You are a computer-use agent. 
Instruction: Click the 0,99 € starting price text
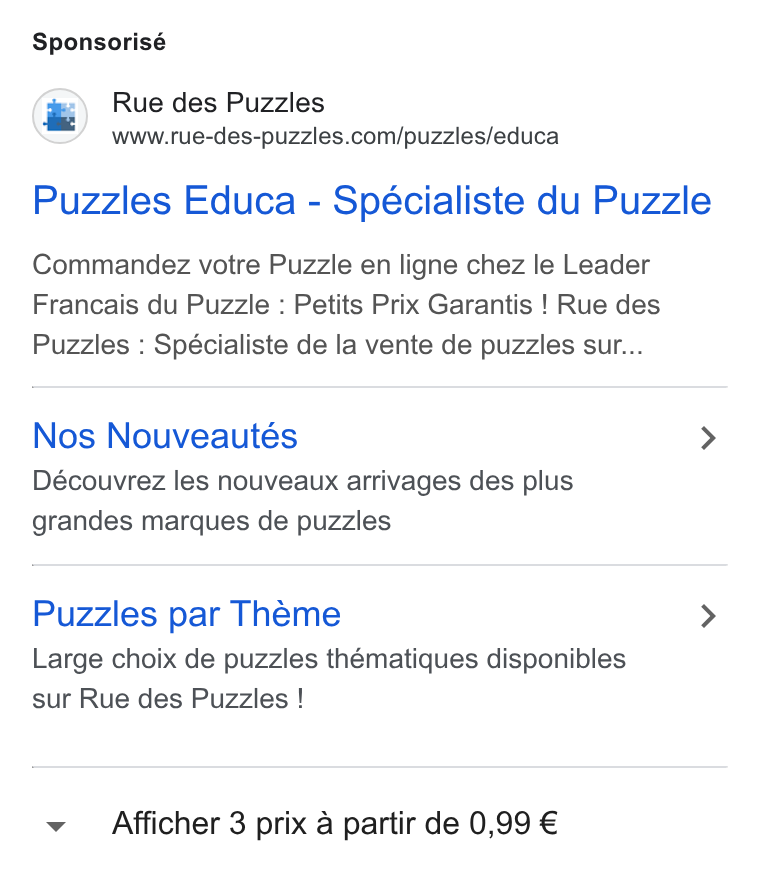click(513, 824)
